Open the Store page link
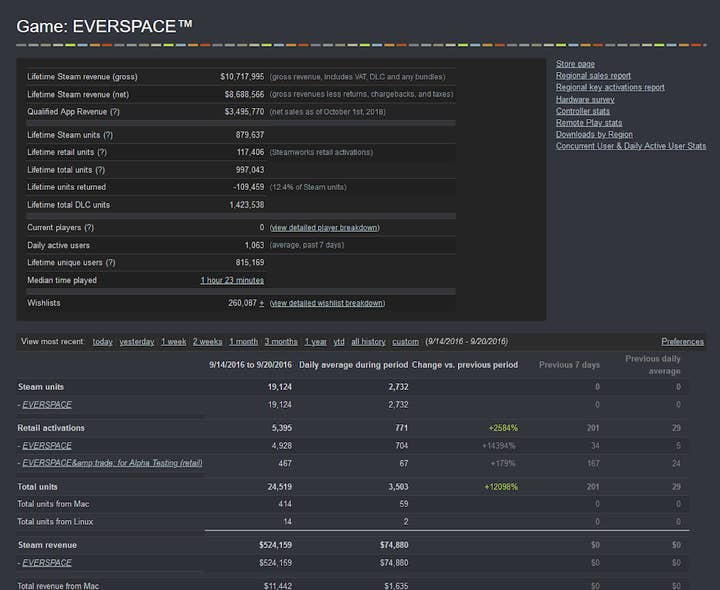This screenshot has width=720, height=590. click(x=575, y=64)
